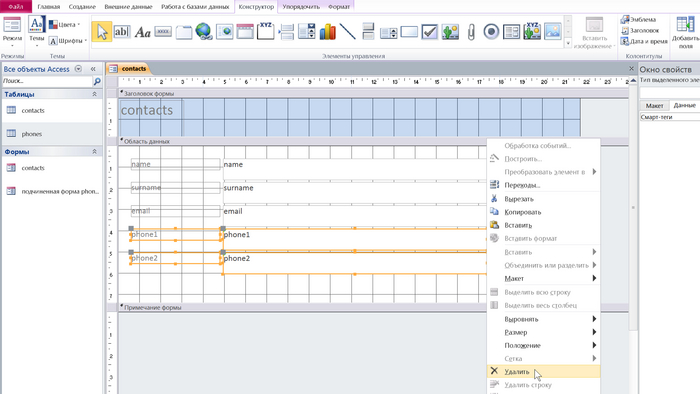This screenshot has height=394, width=700.
Task: Pick the Line drawing tool
Action: click(x=347, y=32)
